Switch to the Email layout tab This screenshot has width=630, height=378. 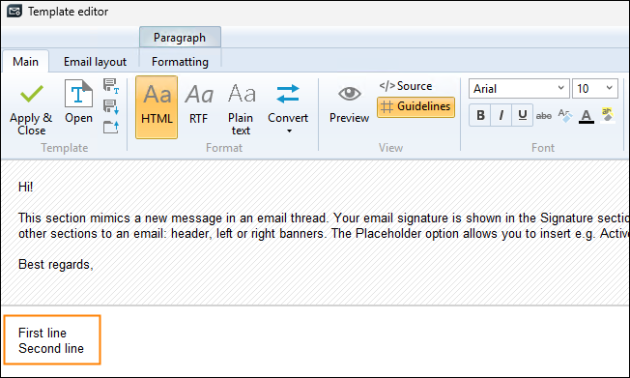(95, 61)
